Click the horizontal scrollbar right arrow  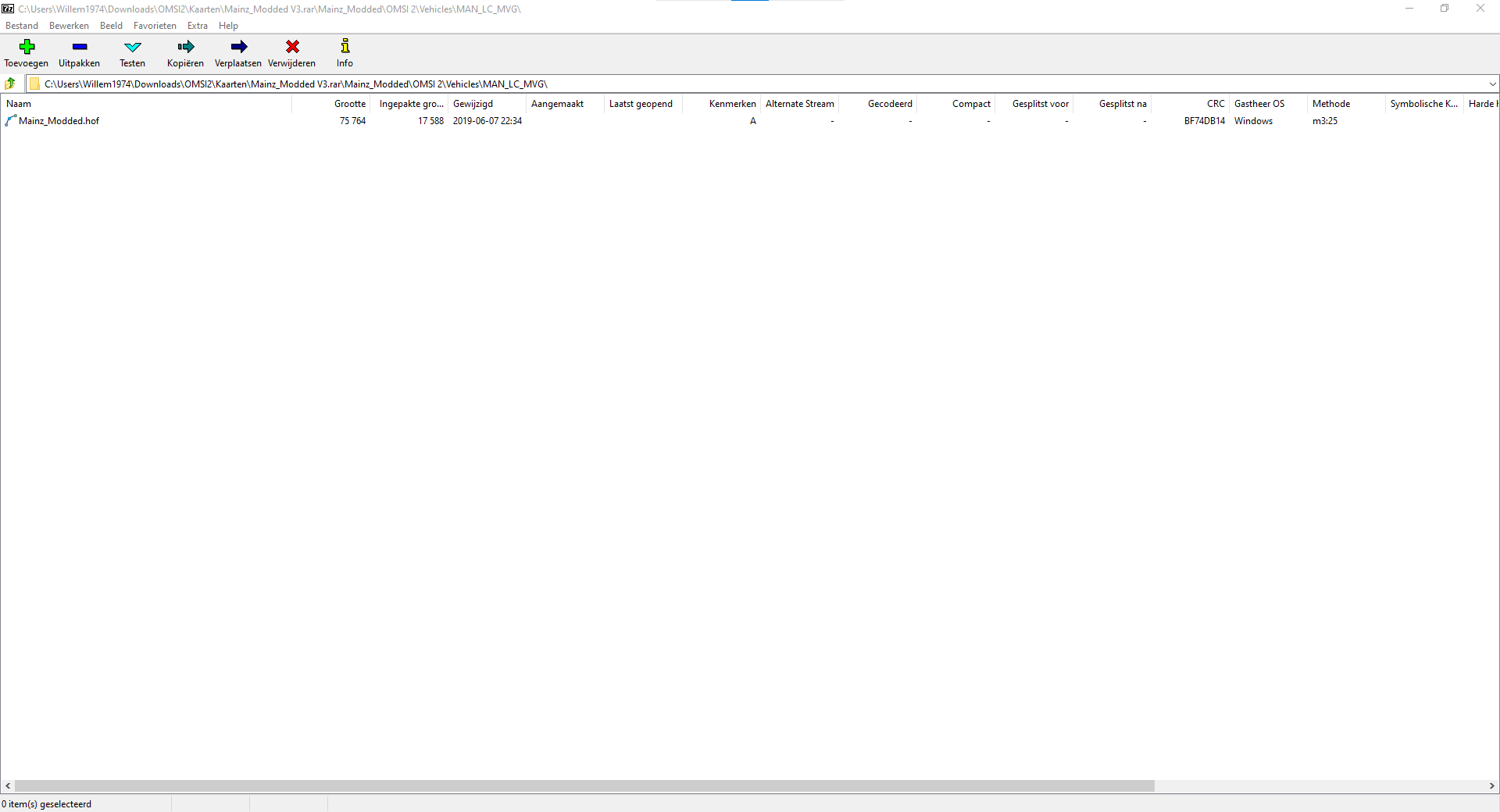pyautogui.click(x=1491, y=786)
